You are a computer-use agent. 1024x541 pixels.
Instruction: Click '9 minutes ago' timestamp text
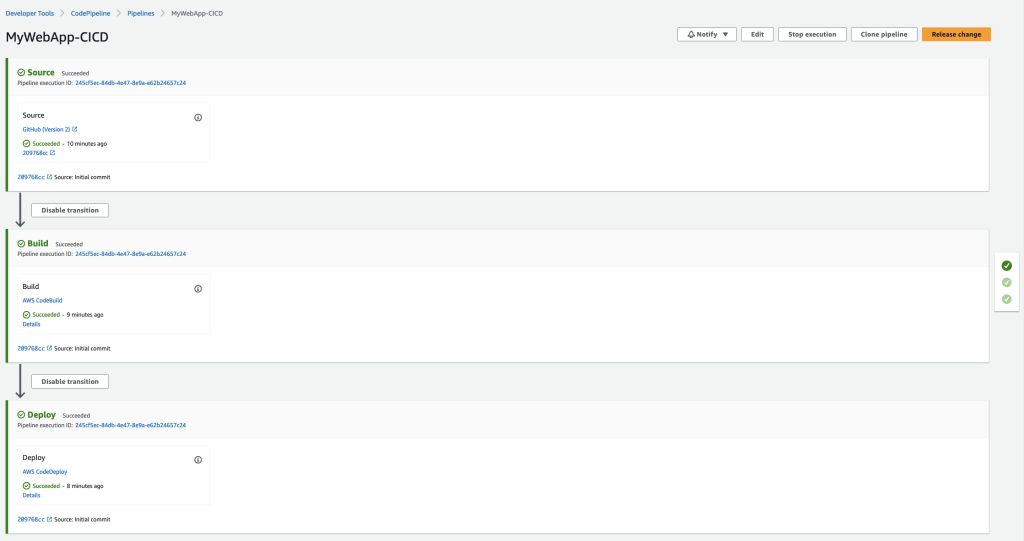(85, 315)
